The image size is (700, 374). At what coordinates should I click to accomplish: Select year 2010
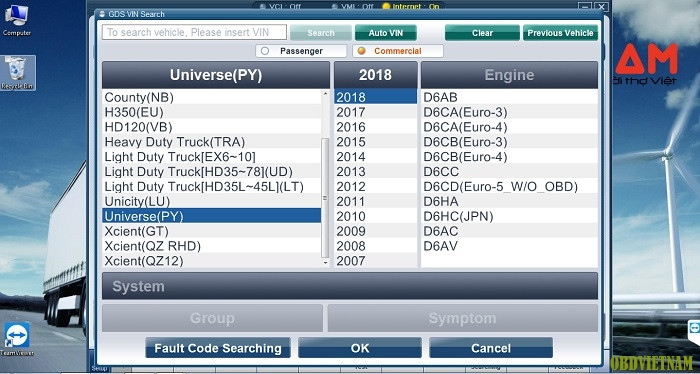coord(375,216)
